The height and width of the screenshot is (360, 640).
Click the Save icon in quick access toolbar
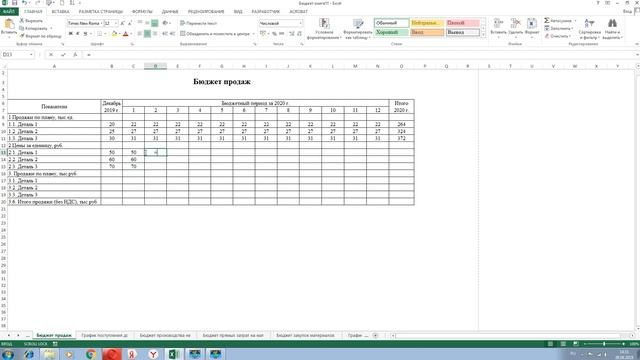tap(14, 3)
